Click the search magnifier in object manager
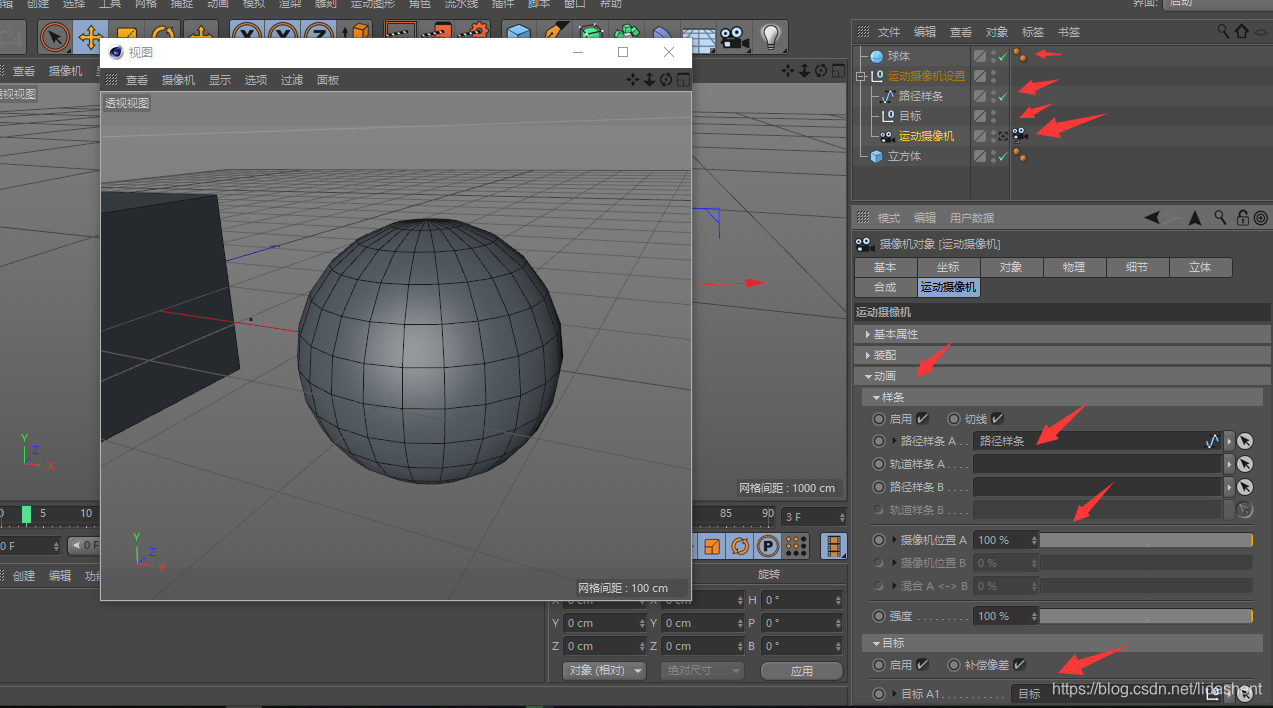1273x708 pixels. [1223, 32]
